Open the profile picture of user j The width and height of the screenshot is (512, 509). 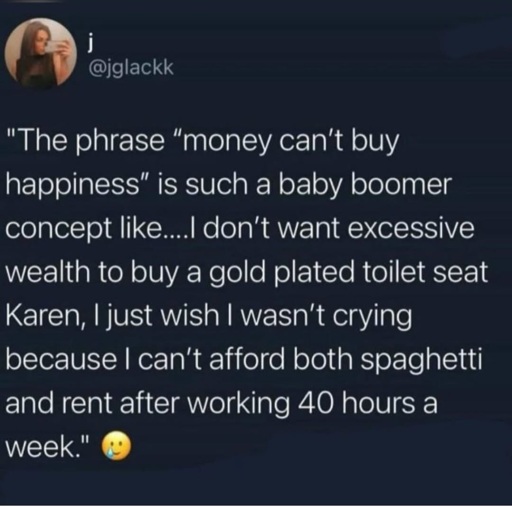[41, 53]
